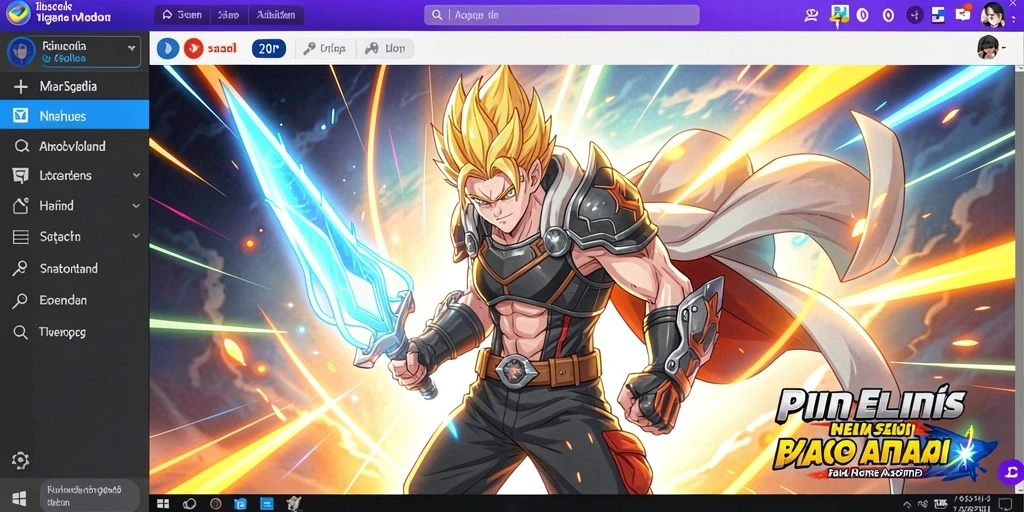This screenshot has width=1024, height=512.
Task: Click the Drileps toolbar button
Action: pos(325,48)
